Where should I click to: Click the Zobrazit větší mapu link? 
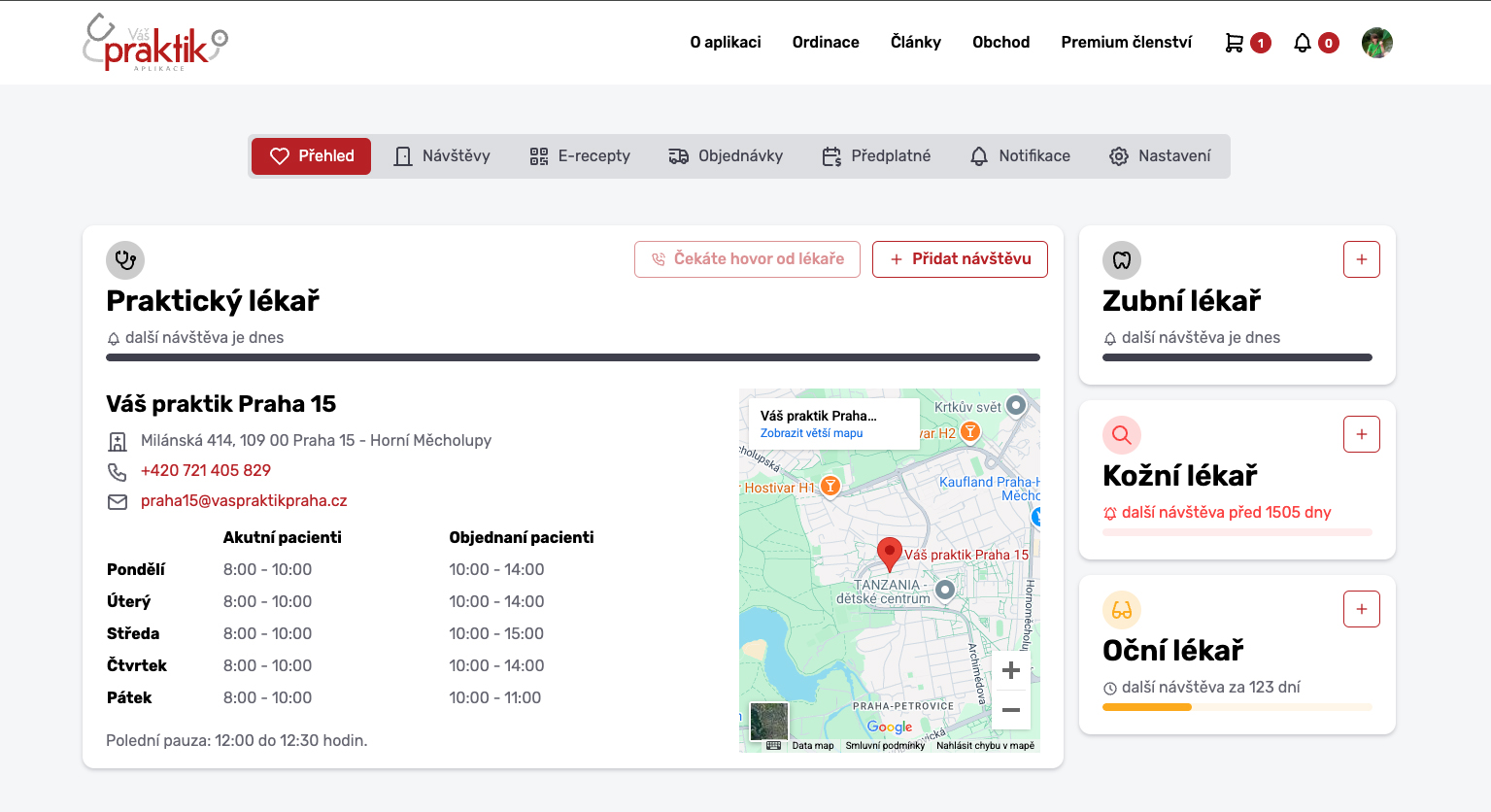811,433
